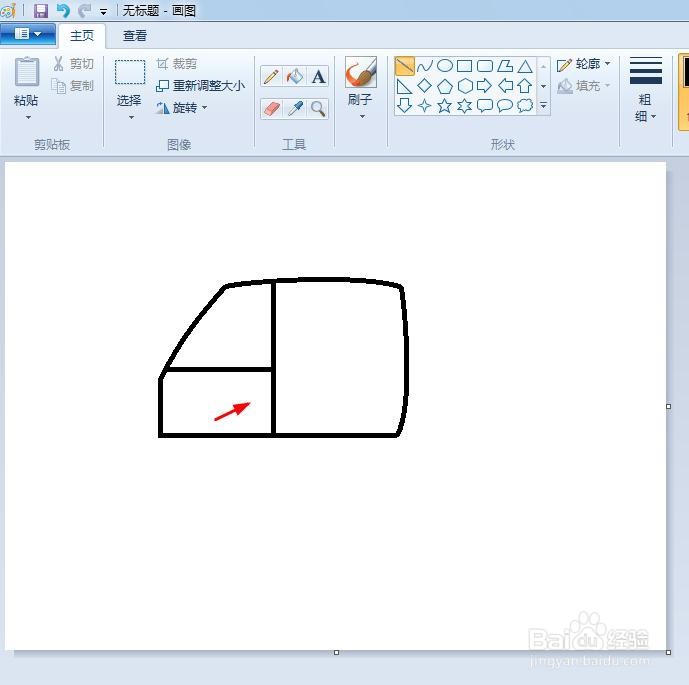Switch to the 查看 tab
This screenshot has height=685, width=689.
[134, 36]
